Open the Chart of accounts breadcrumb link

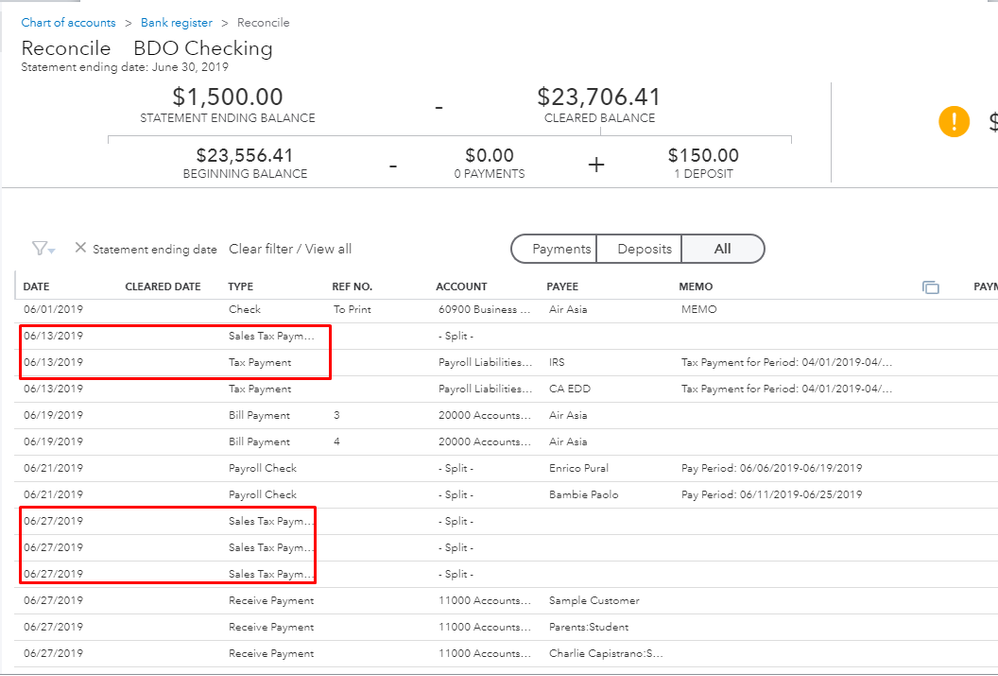[x=68, y=22]
